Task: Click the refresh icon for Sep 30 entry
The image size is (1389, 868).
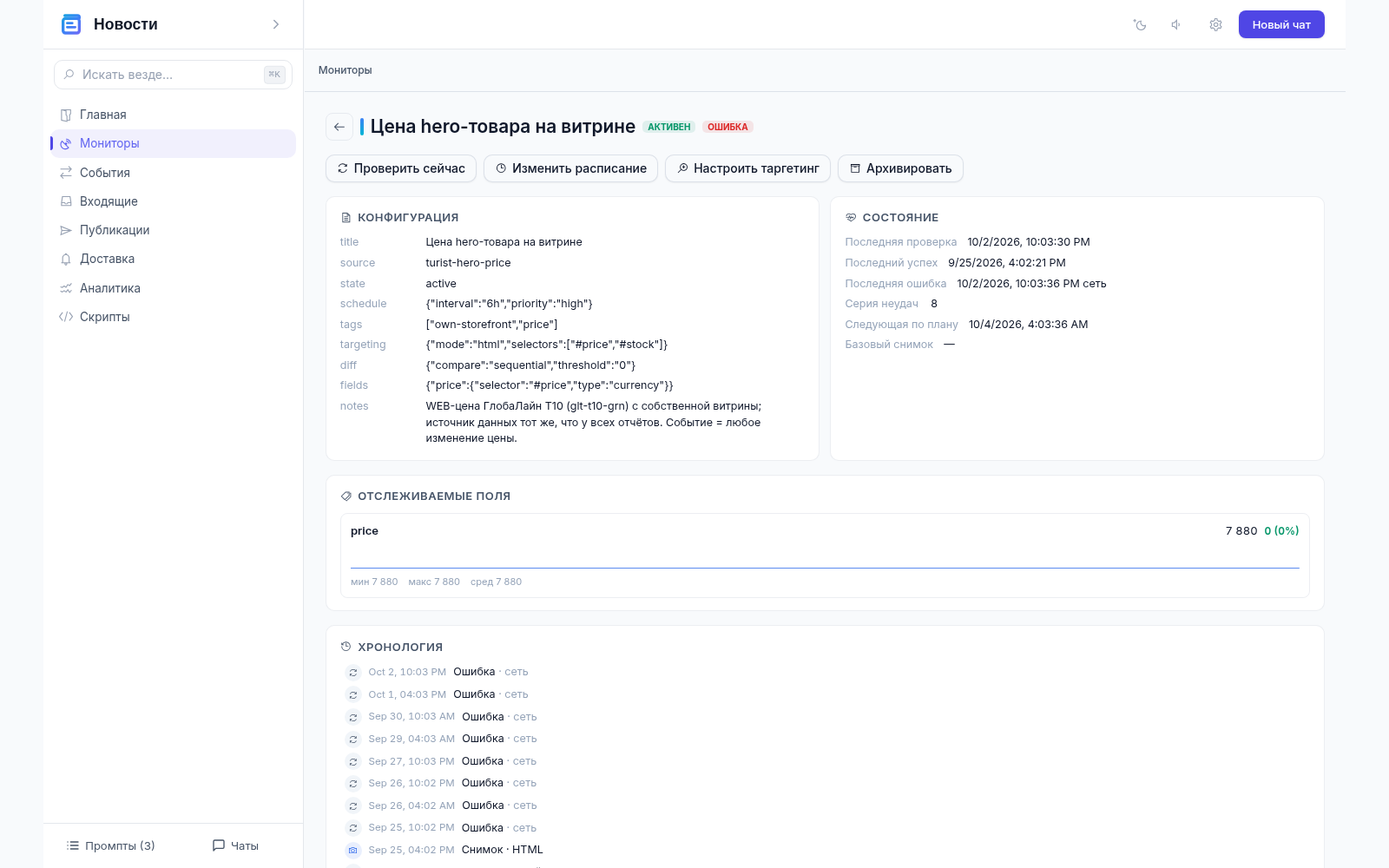Action: [353, 717]
